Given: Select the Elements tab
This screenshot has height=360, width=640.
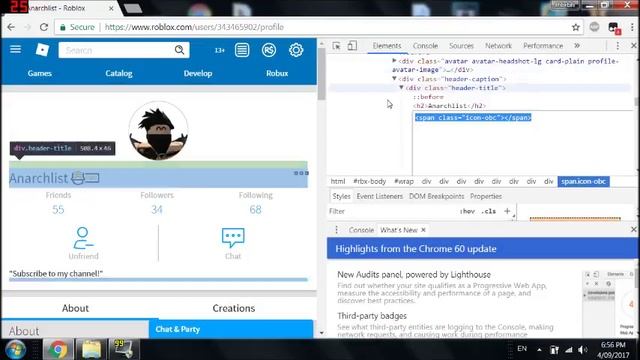Looking at the screenshot, I should [387, 46].
